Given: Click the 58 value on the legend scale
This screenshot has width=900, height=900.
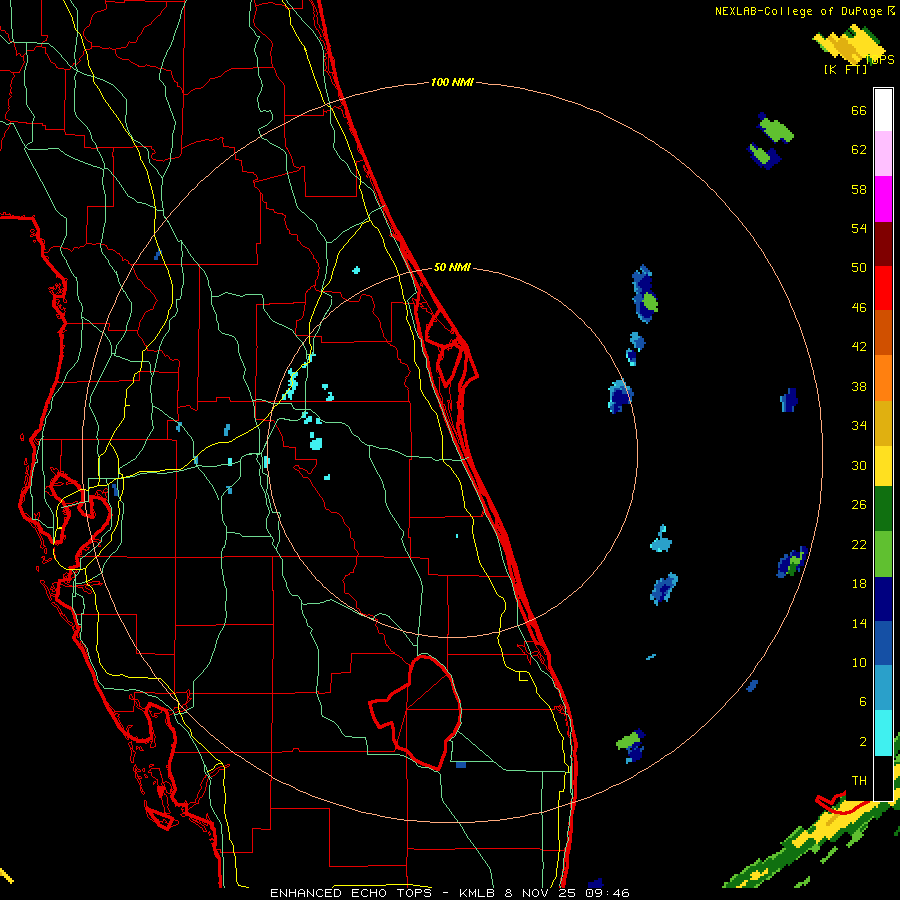Looking at the screenshot, I should (859, 189).
